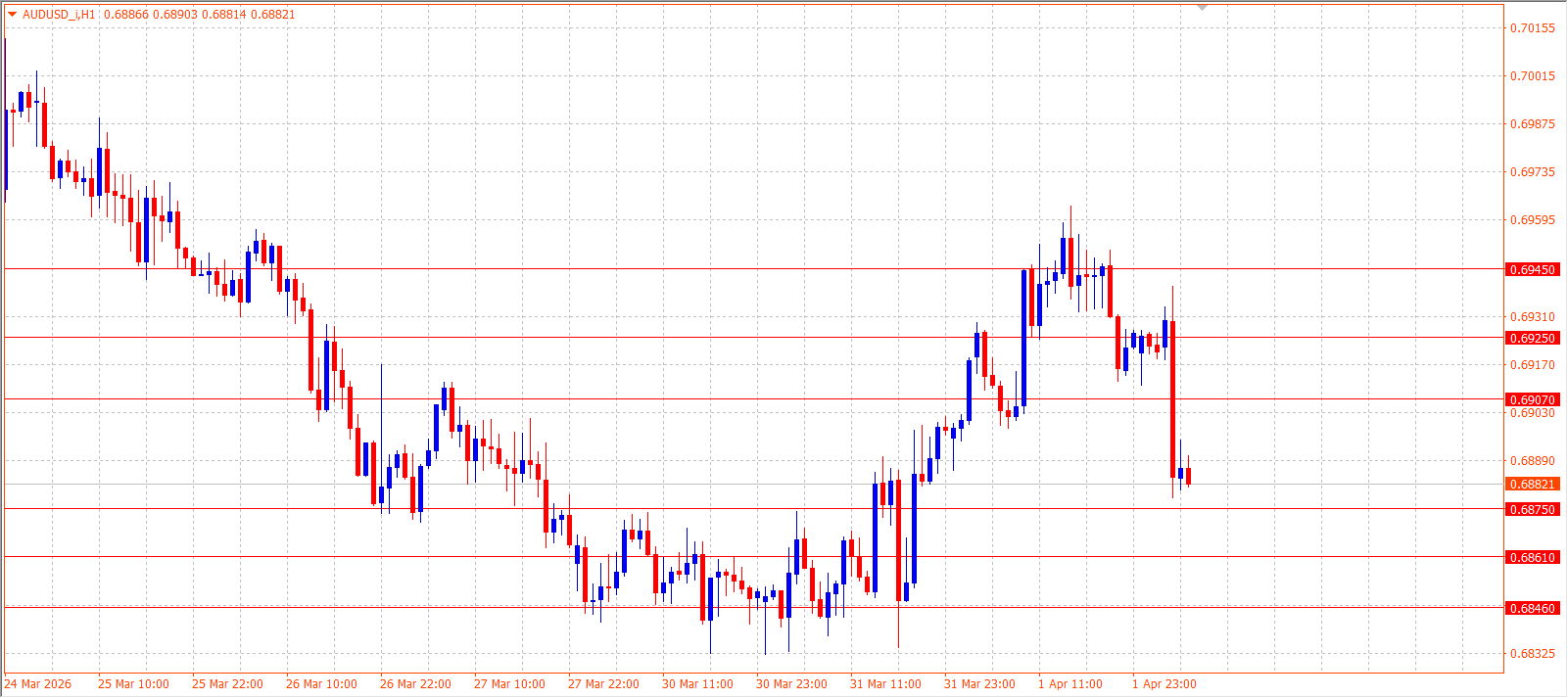This screenshot has height=698, width=1568.
Task: Click the 1 Apr 23:00 time label
Action: pyautogui.click(x=1164, y=684)
